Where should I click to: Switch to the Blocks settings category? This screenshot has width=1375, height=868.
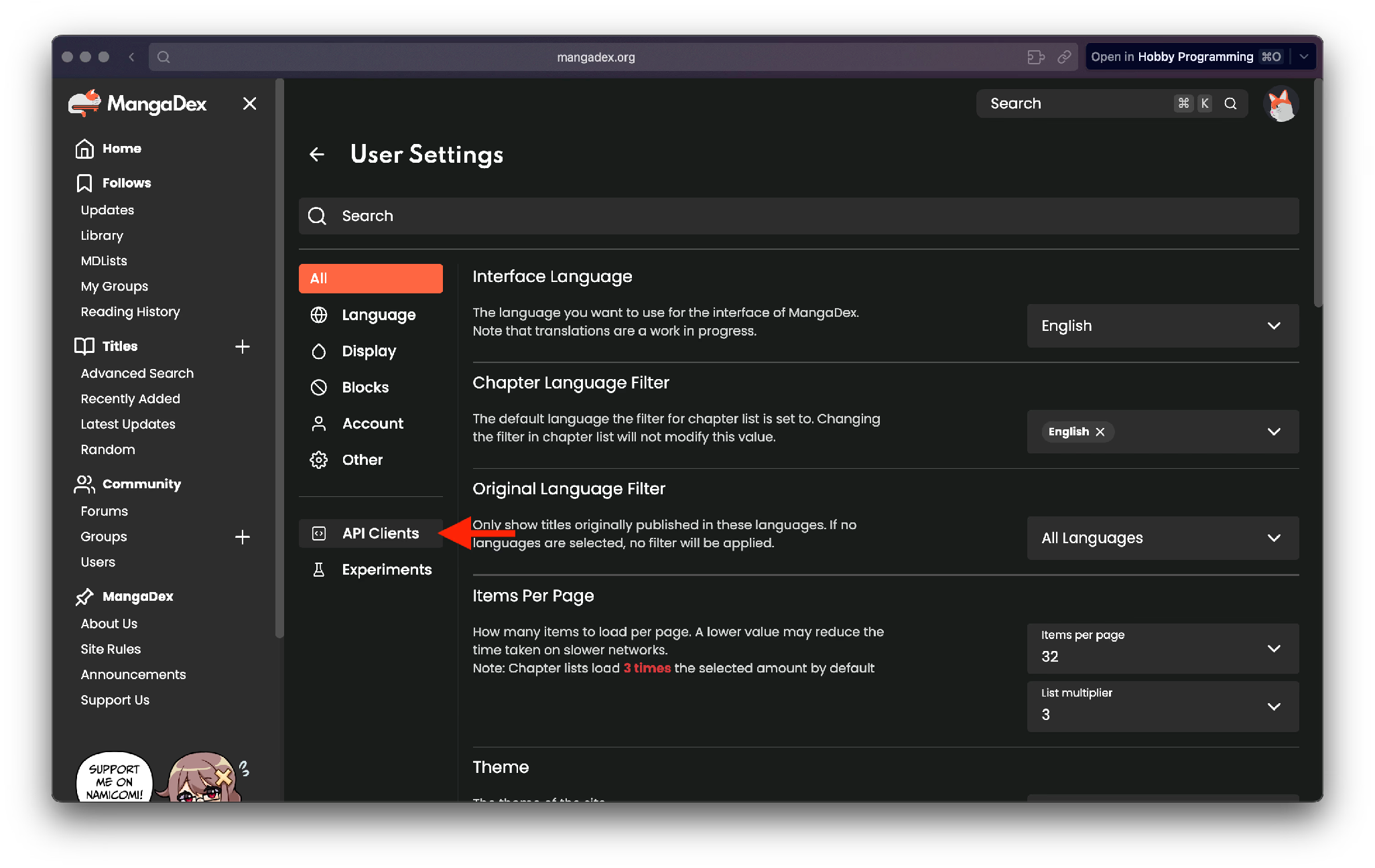[365, 388]
